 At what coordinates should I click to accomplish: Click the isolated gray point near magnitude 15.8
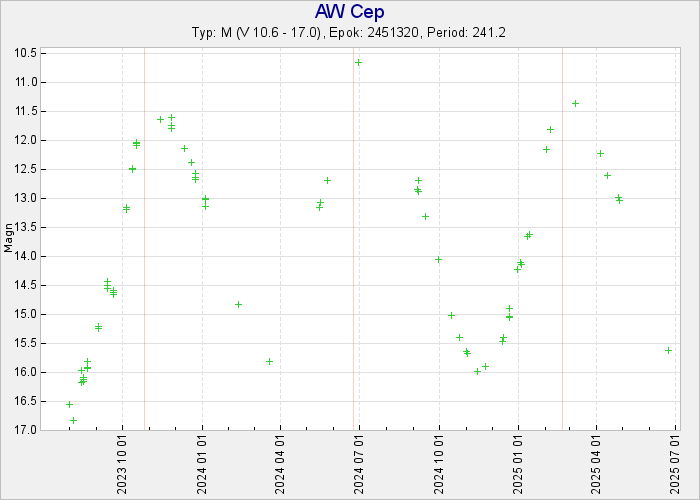click(269, 361)
